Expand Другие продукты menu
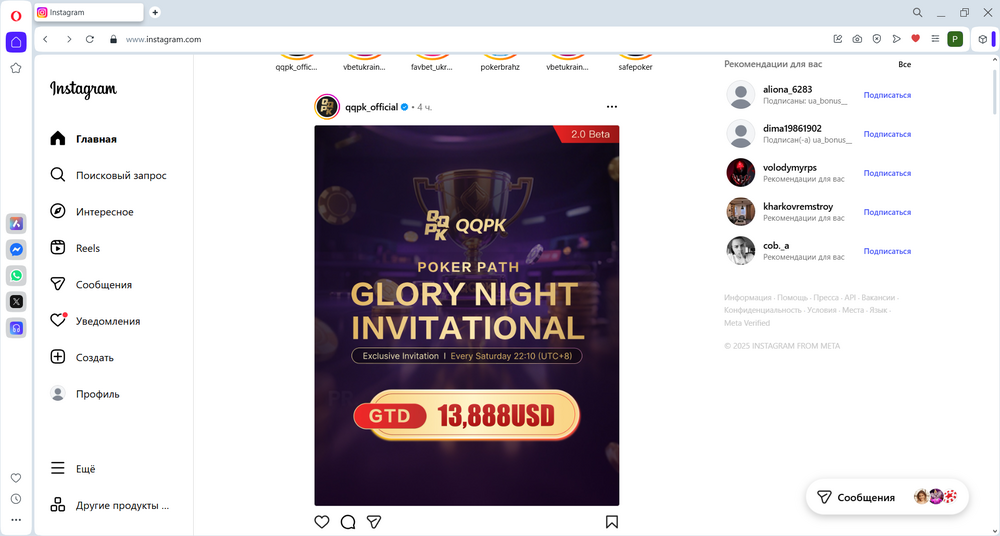1000x536 pixels. 107,505
